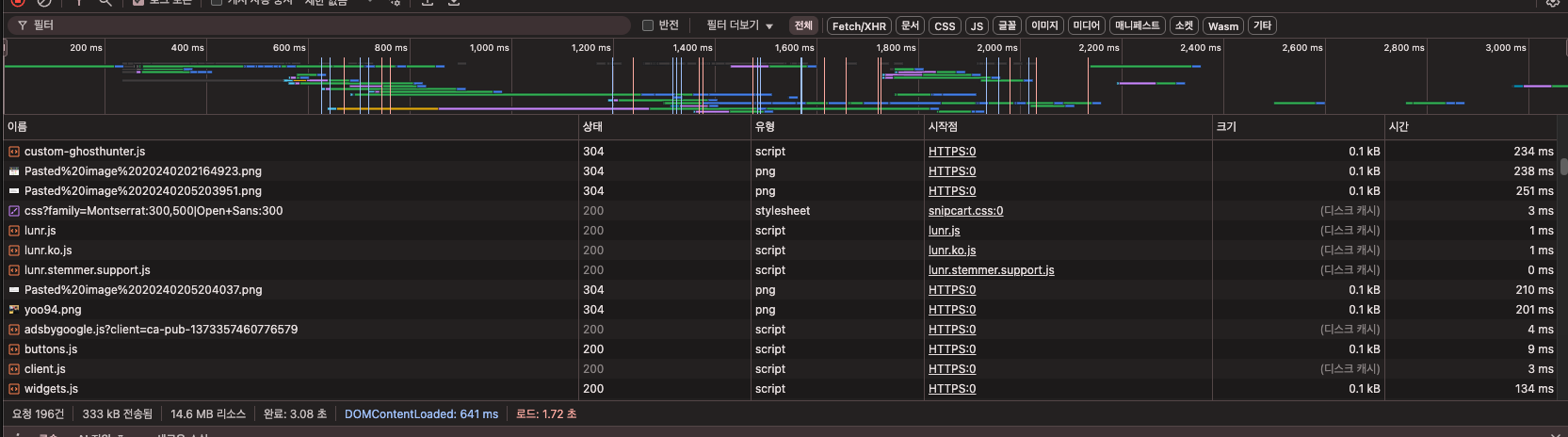Select the 전체 request type filter
Viewport: 1568px width, 437px height.
click(x=803, y=25)
